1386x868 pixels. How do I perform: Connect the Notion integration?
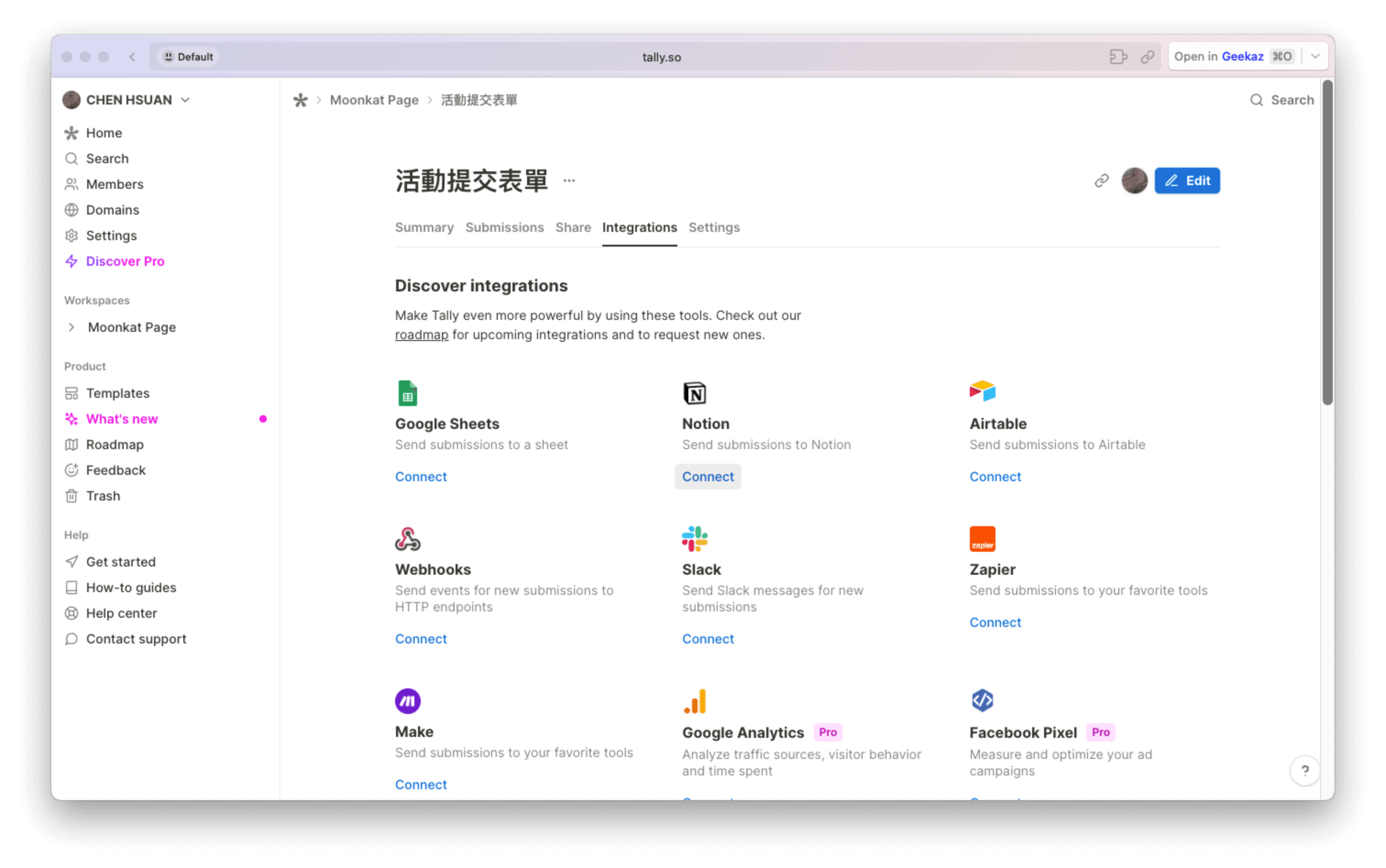coord(707,477)
